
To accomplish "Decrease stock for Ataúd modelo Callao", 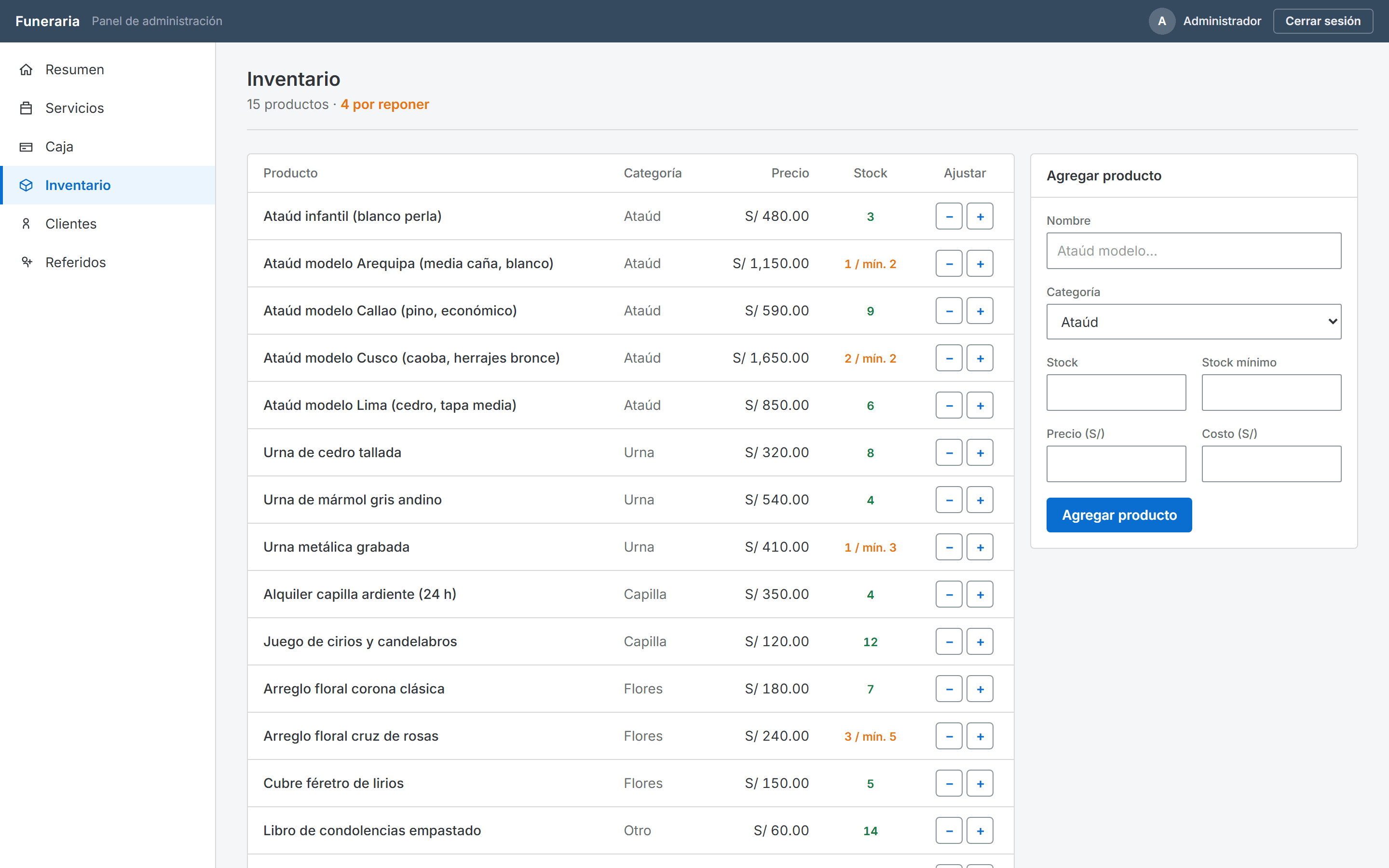I will point(949,311).
